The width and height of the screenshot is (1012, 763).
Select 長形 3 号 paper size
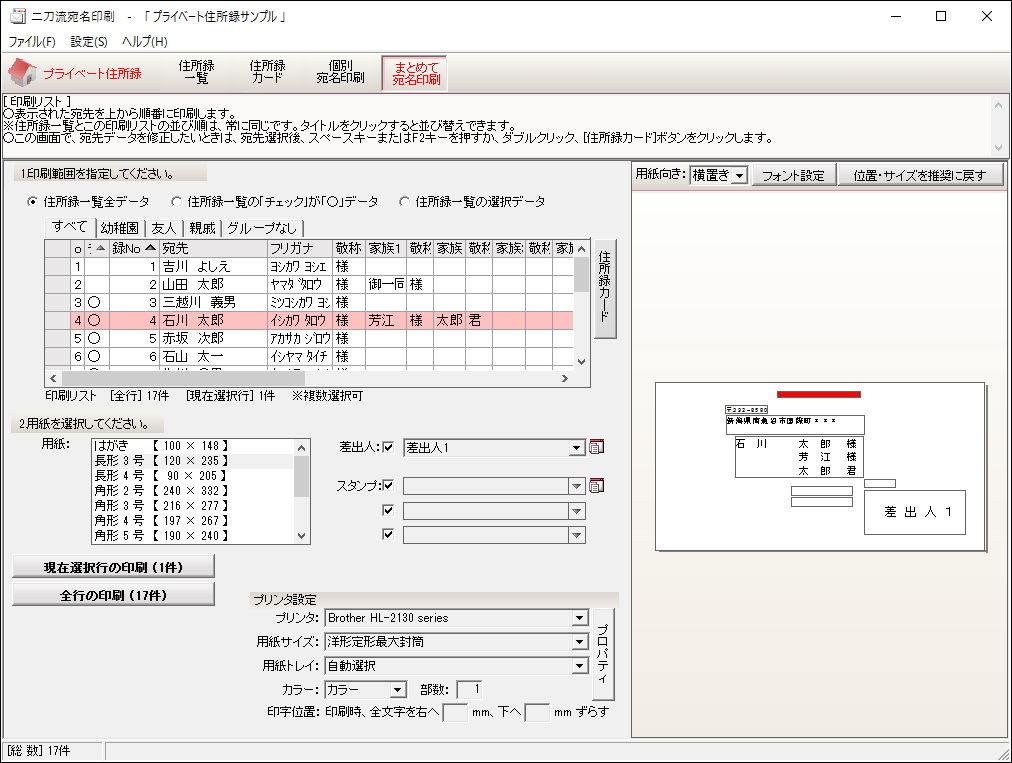[x=193, y=461]
